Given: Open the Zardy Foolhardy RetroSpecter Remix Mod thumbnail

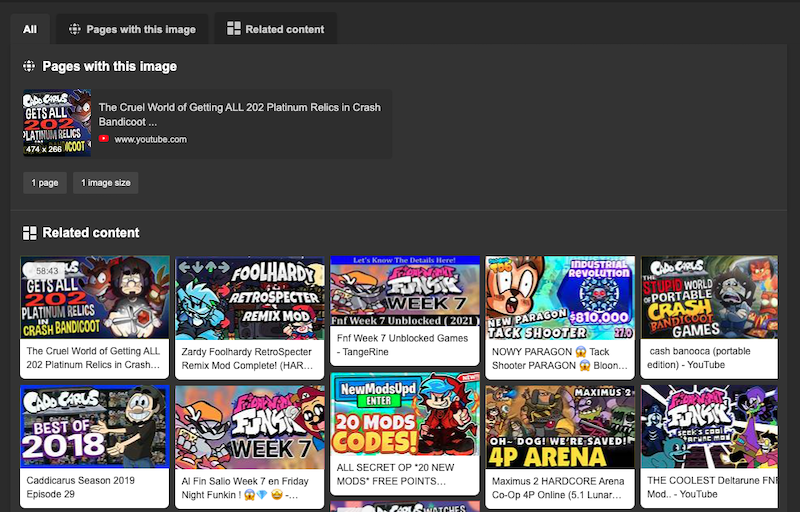Looking at the screenshot, I should click(249, 297).
